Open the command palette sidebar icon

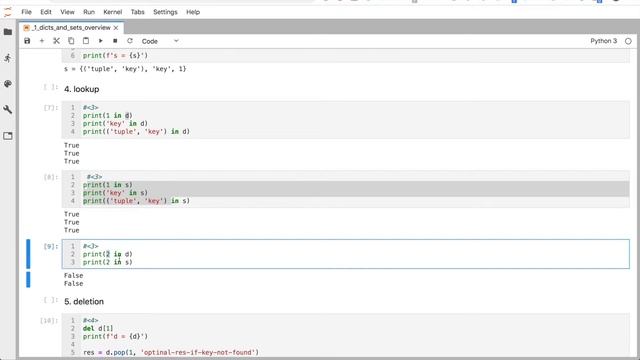(8, 84)
